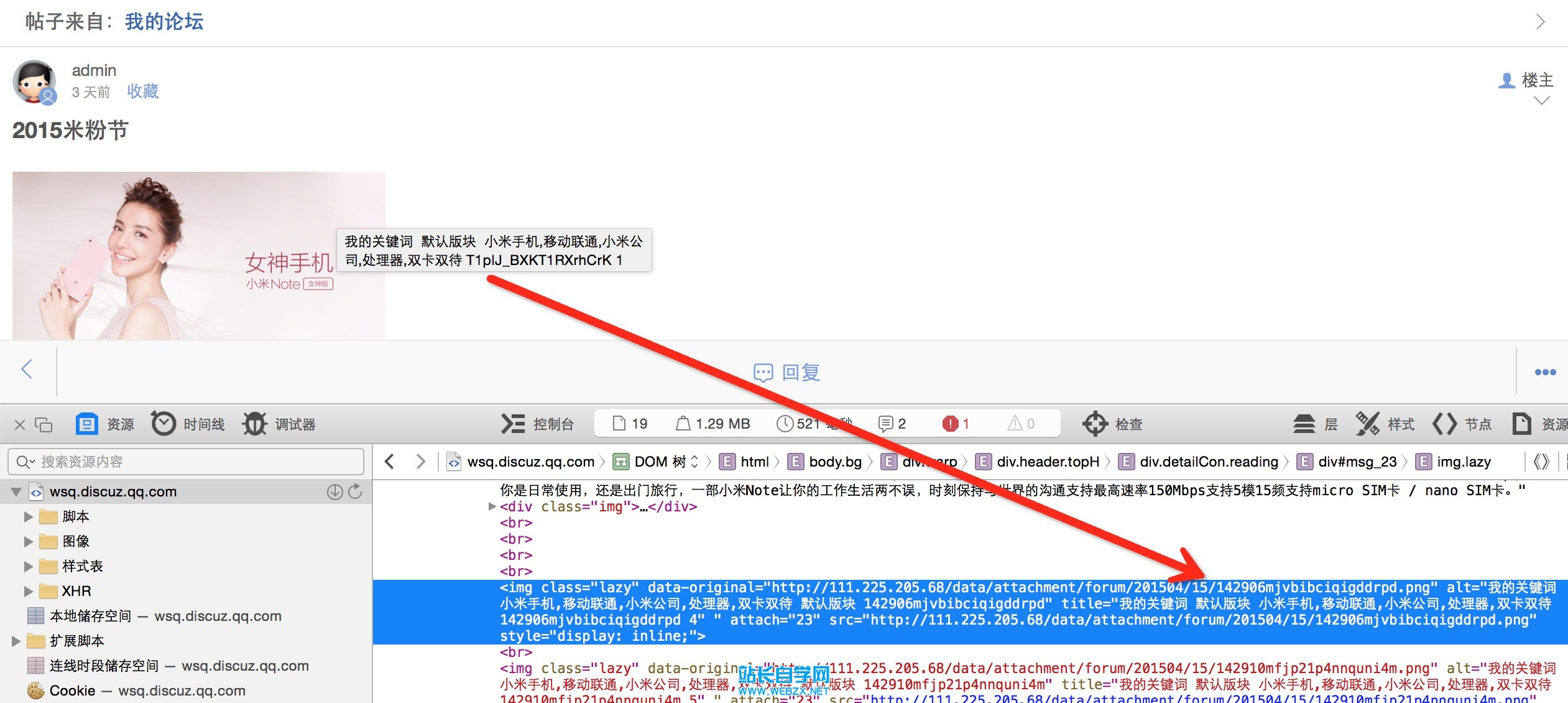1568x703 pixels.
Task: Expand the XHR folder
Action: [x=28, y=591]
